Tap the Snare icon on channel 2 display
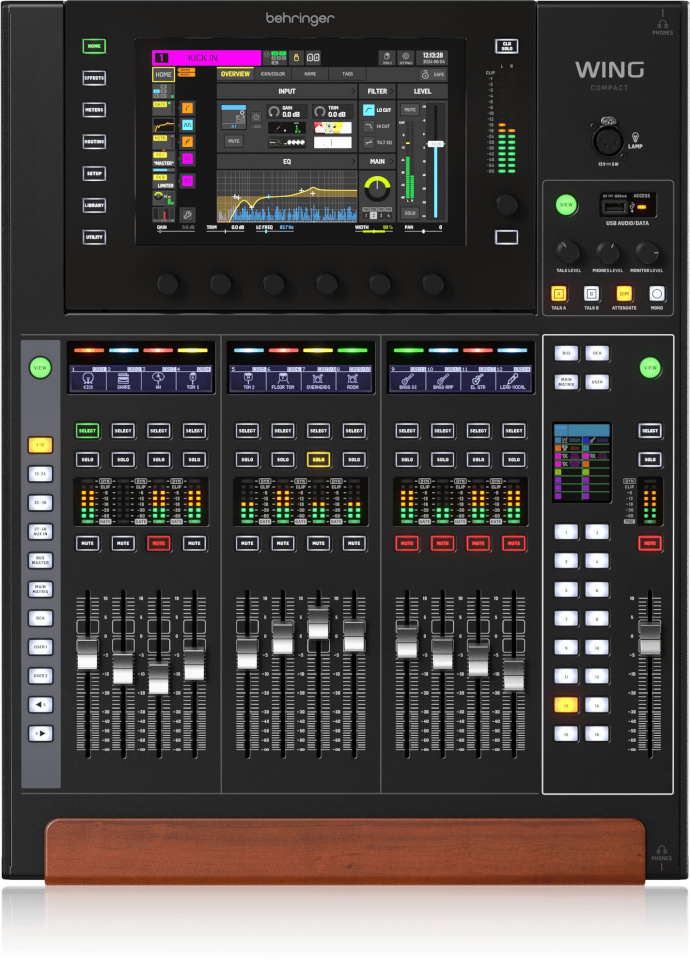This screenshot has height=960, width=690. (x=123, y=379)
